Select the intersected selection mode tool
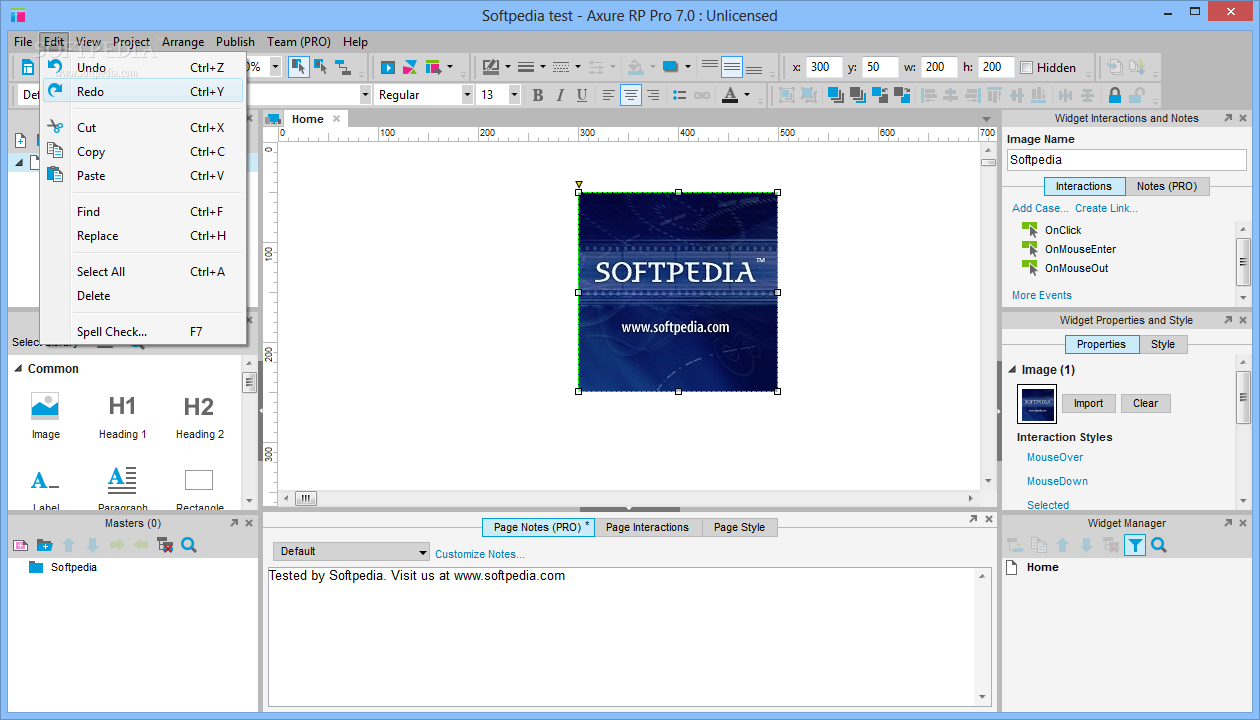The image size is (1260, 720). 299,67
